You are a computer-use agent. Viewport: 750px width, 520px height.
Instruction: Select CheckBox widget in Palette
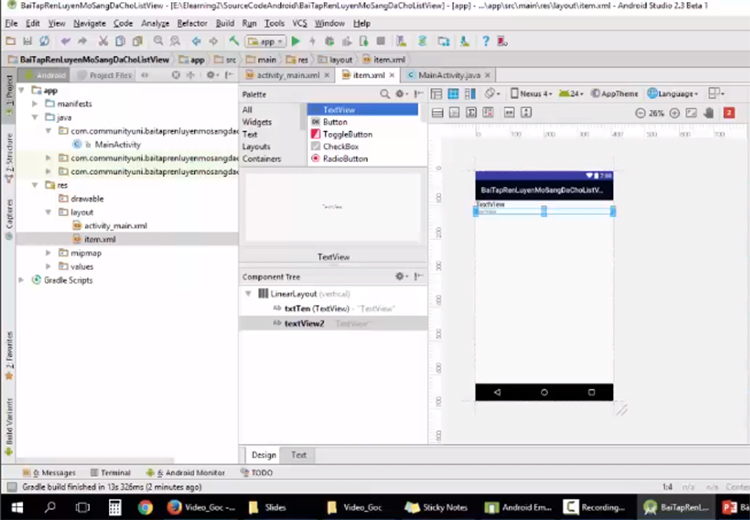[x=340, y=146]
